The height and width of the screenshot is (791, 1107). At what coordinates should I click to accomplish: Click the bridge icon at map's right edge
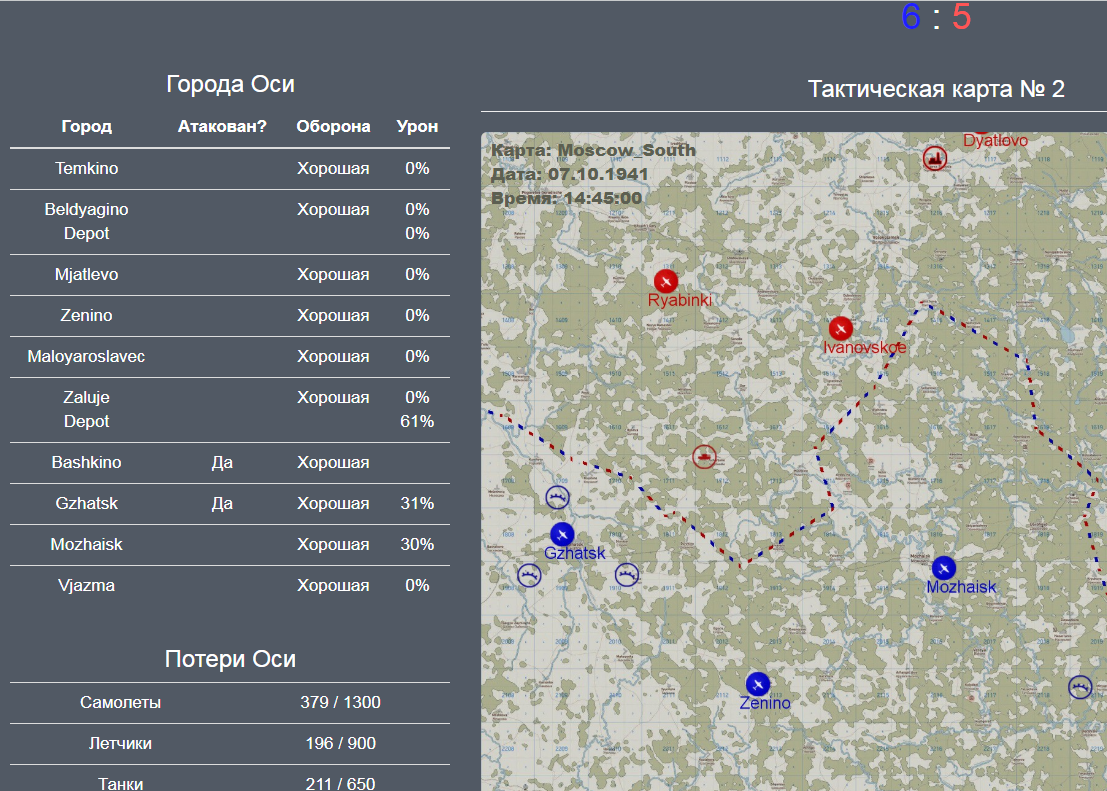click(x=1080, y=686)
